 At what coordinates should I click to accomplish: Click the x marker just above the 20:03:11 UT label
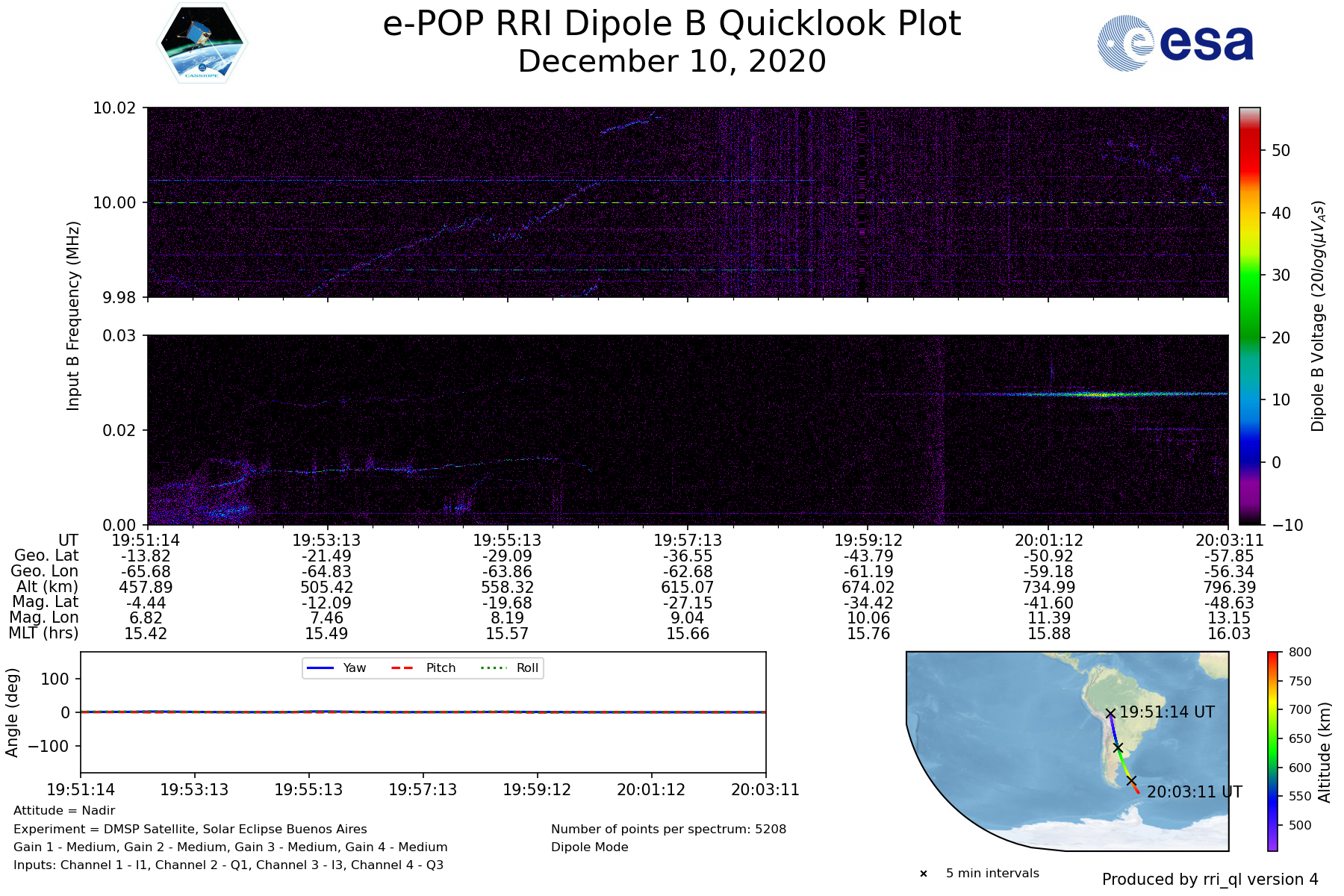1131,780
